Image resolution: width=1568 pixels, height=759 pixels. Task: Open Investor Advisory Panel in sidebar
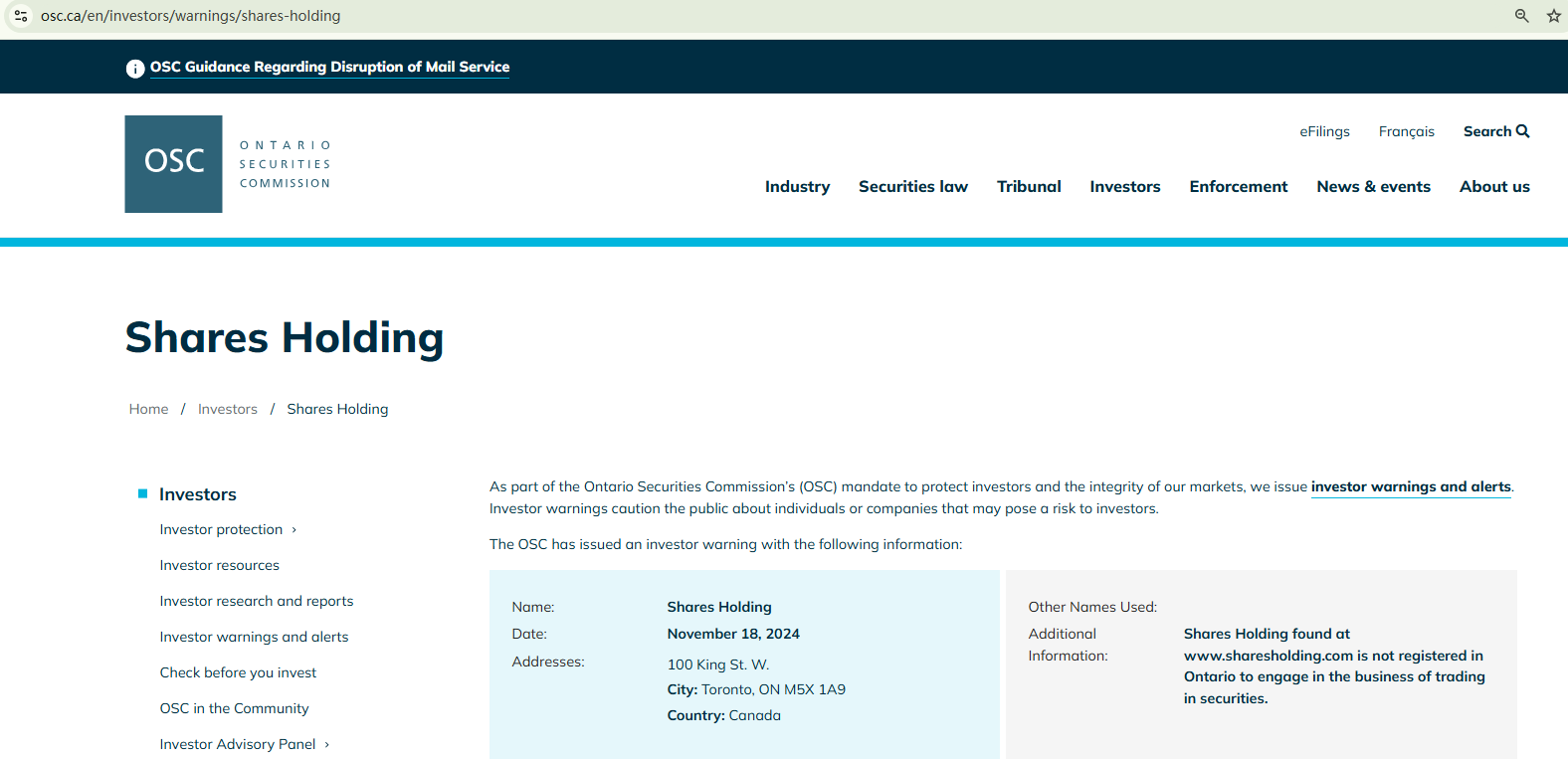click(x=238, y=745)
